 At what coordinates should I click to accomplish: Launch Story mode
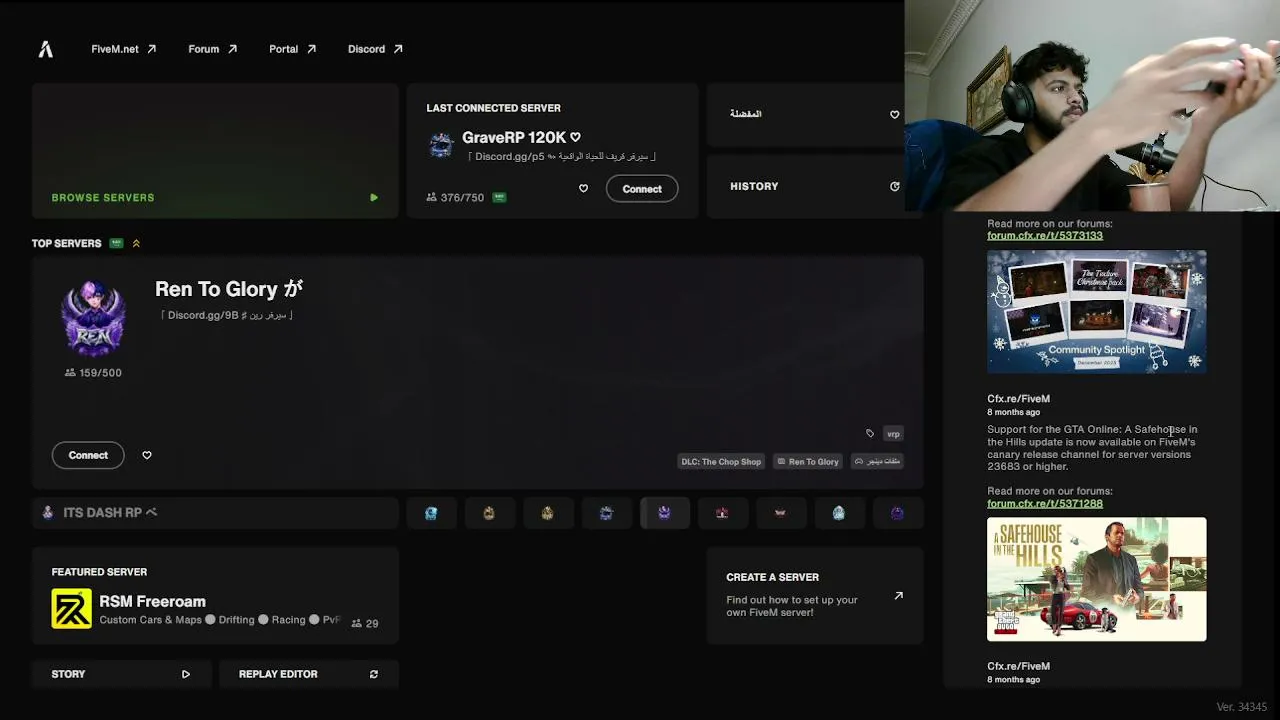click(x=121, y=674)
